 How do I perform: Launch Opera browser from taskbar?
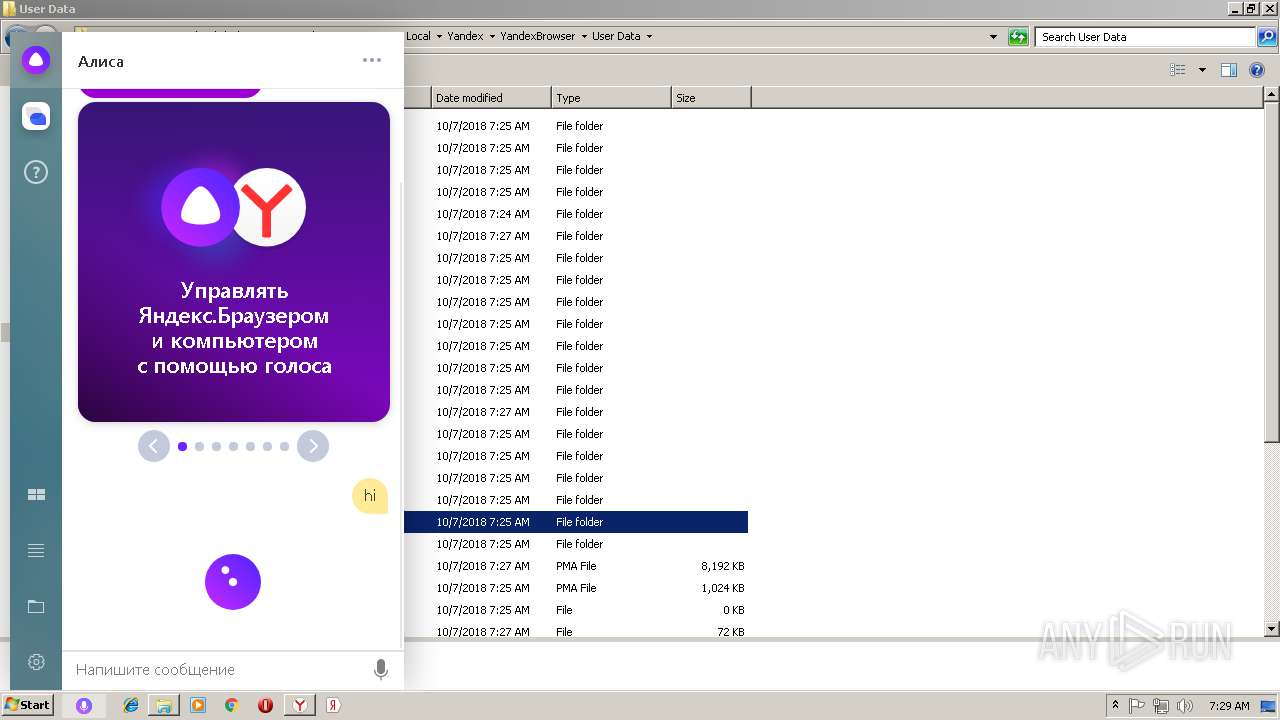point(265,705)
